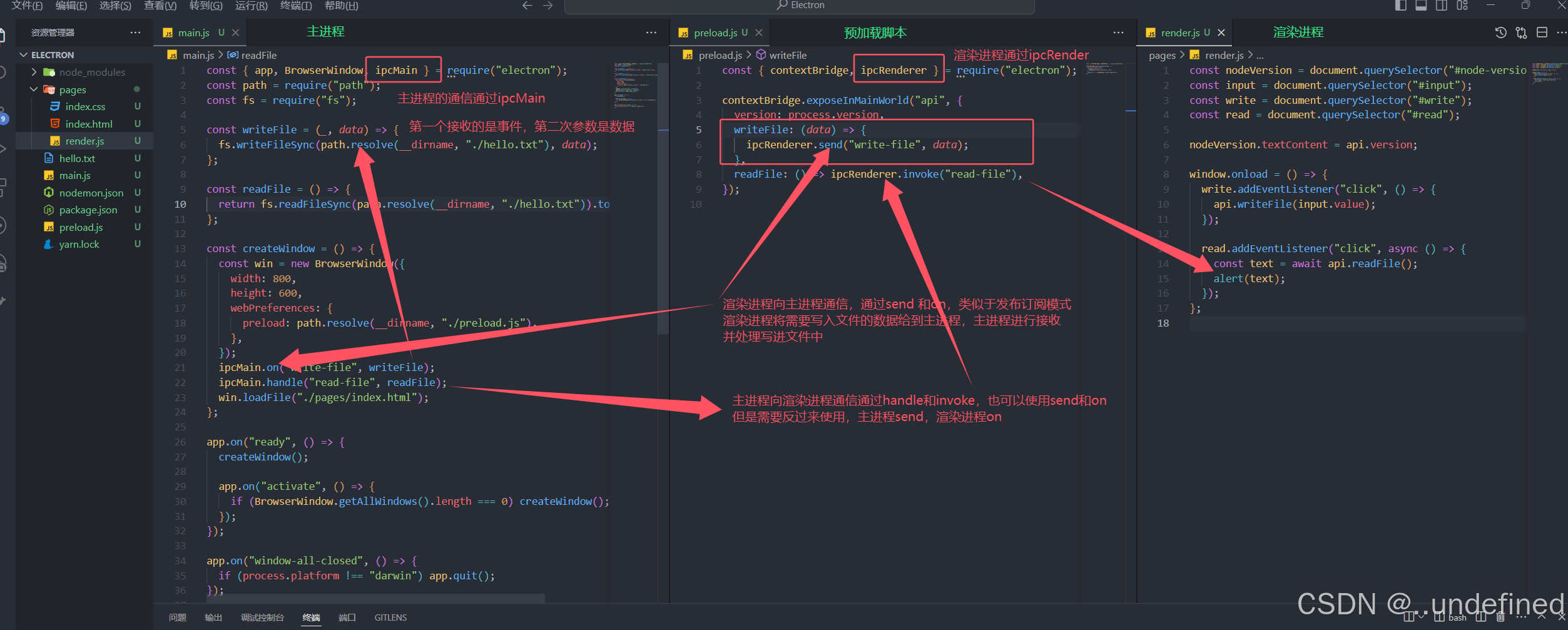1568x630 pixels.
Task: Toggle the bottom panel visibility
Action: point(1421,6)
